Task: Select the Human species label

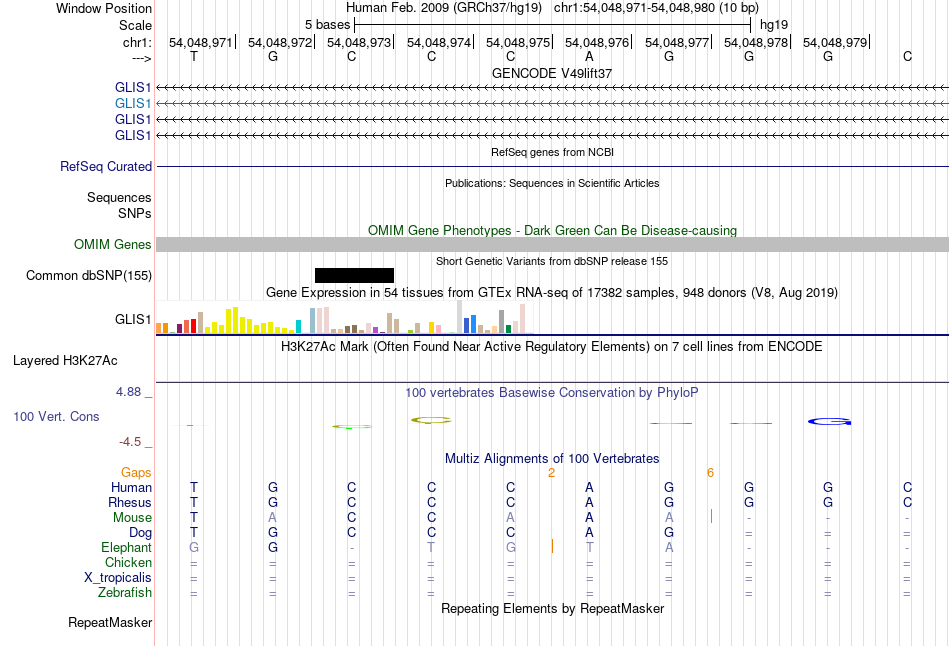Action: (x=131, y=487)
